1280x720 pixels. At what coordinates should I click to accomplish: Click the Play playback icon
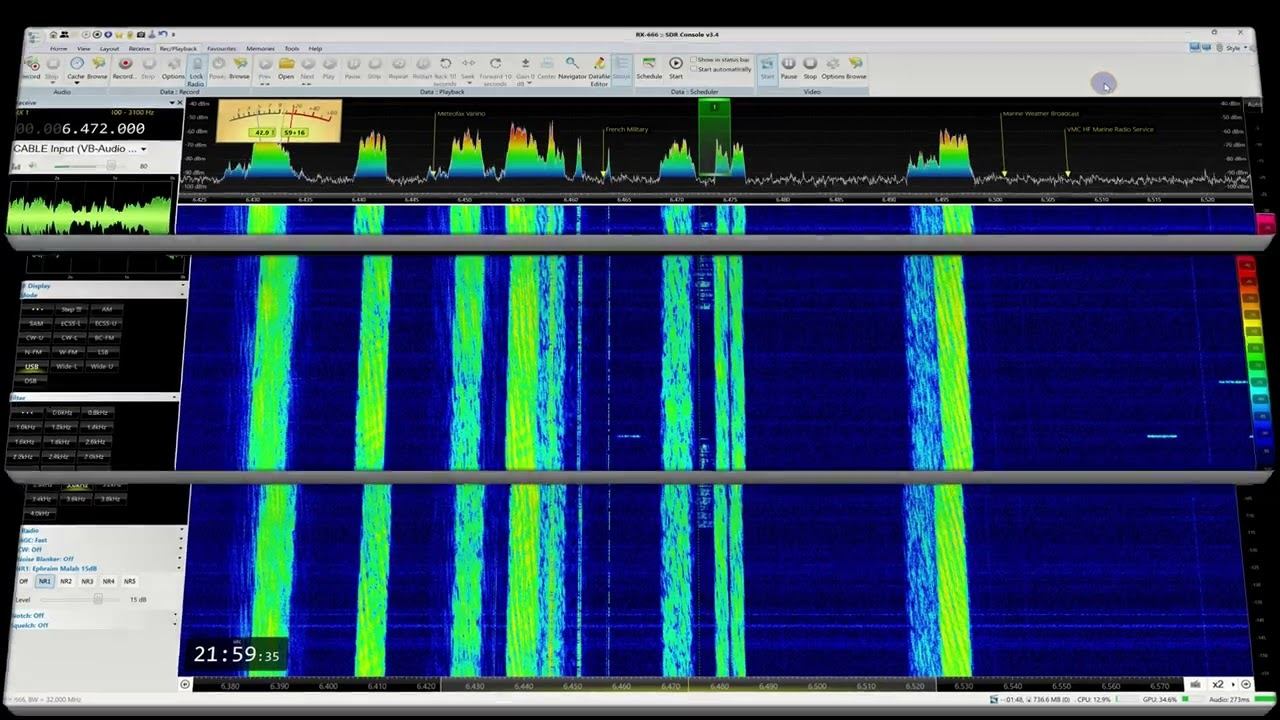[328, 68]
